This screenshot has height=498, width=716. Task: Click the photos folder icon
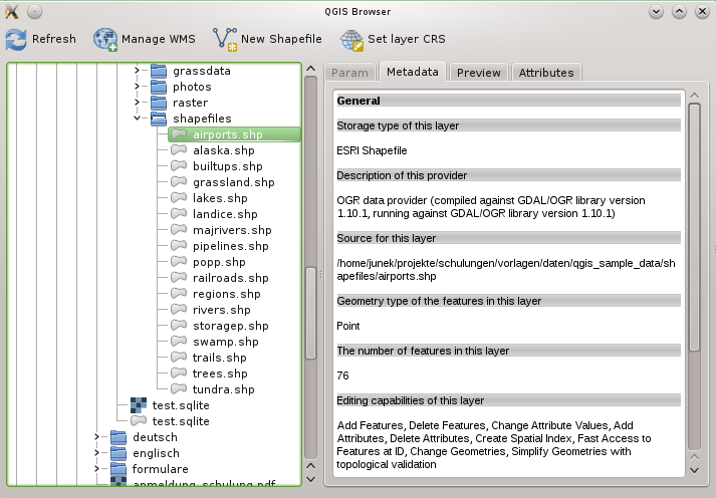(x=158, y=87)
